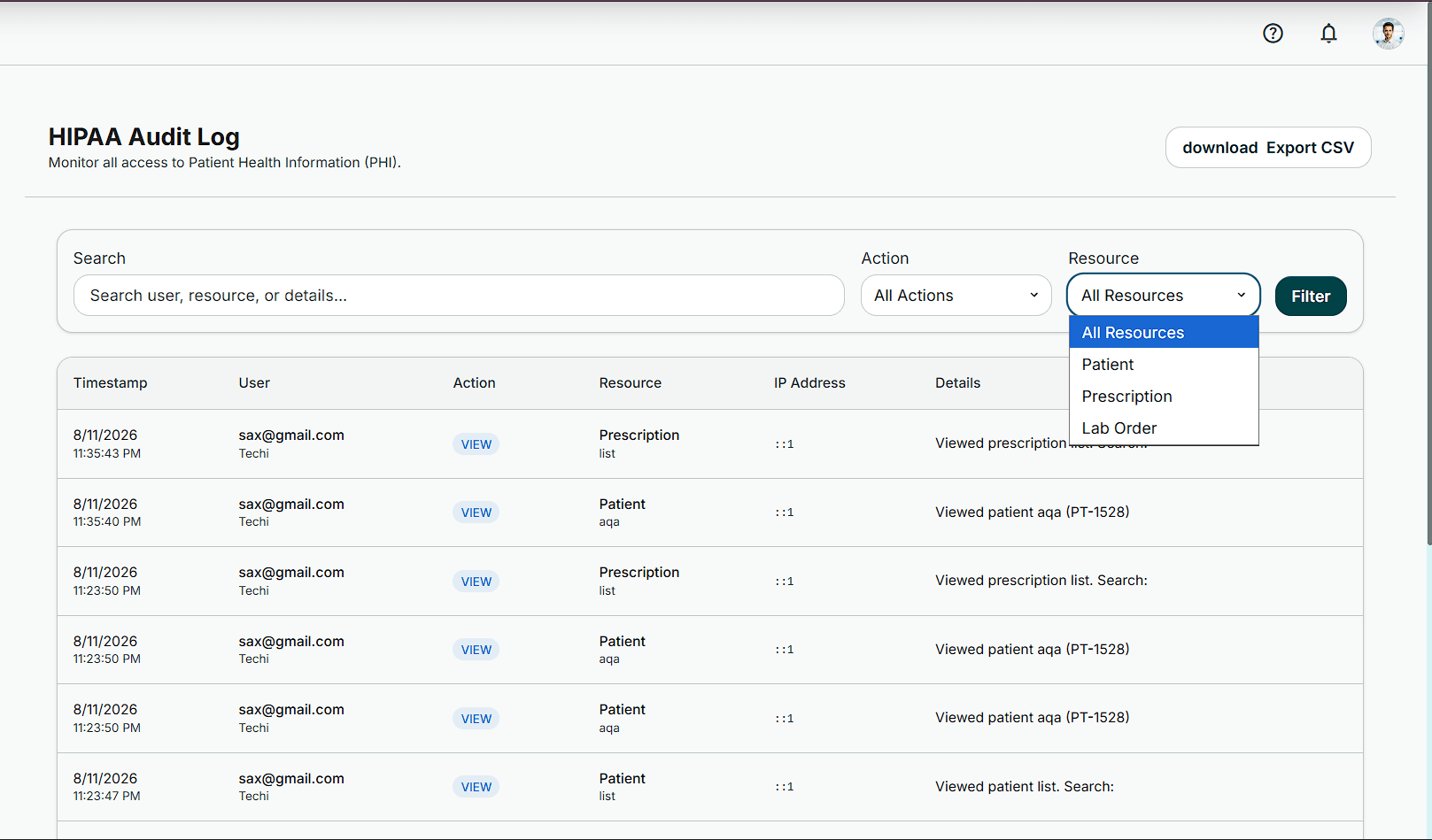Screen dimensions: 1432x840
Task: Click the Details column header
Action: 957,383
